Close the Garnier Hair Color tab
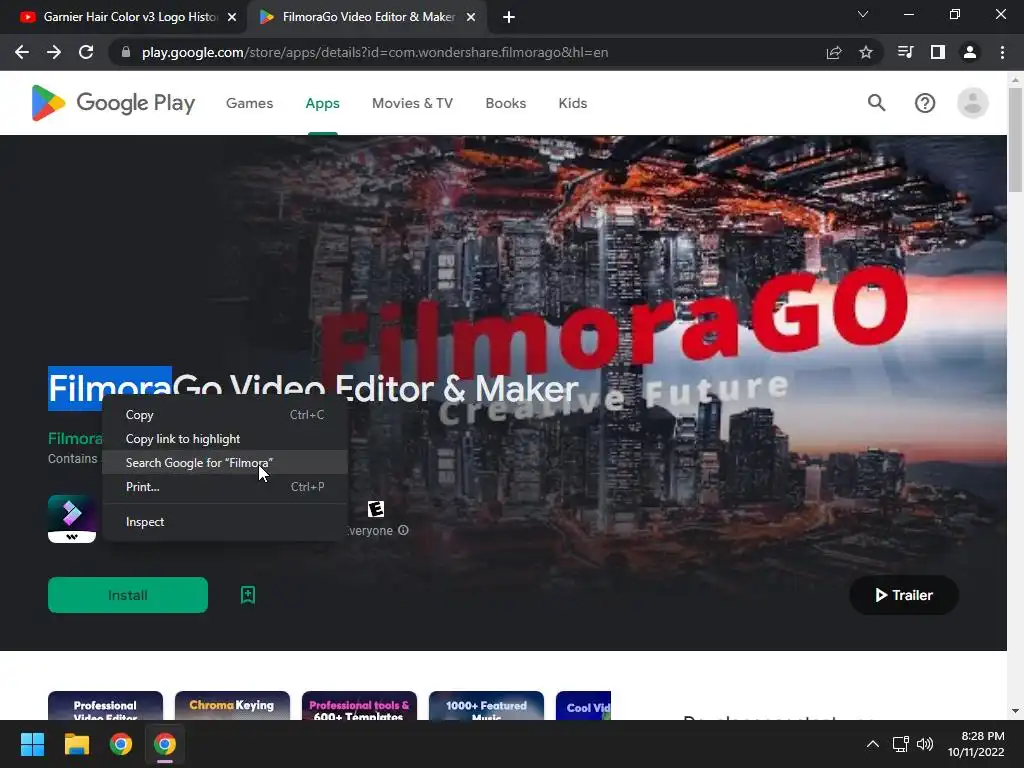1024x768 pixels. point(232,17)
